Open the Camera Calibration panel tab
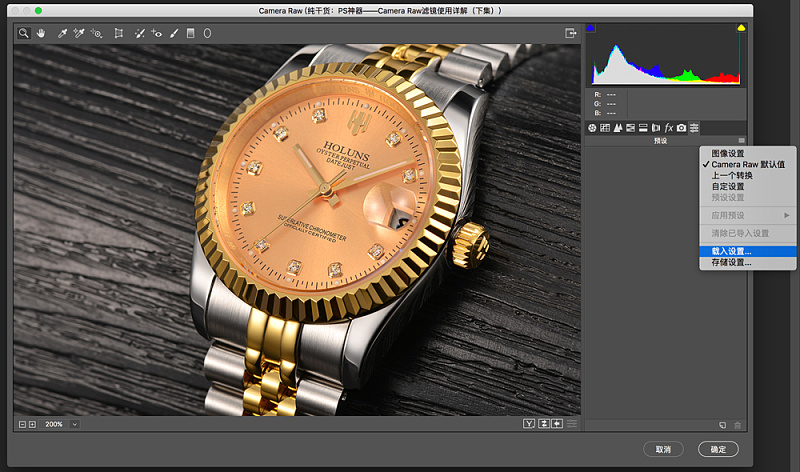The image size is (800, 472). pos(681,128)
